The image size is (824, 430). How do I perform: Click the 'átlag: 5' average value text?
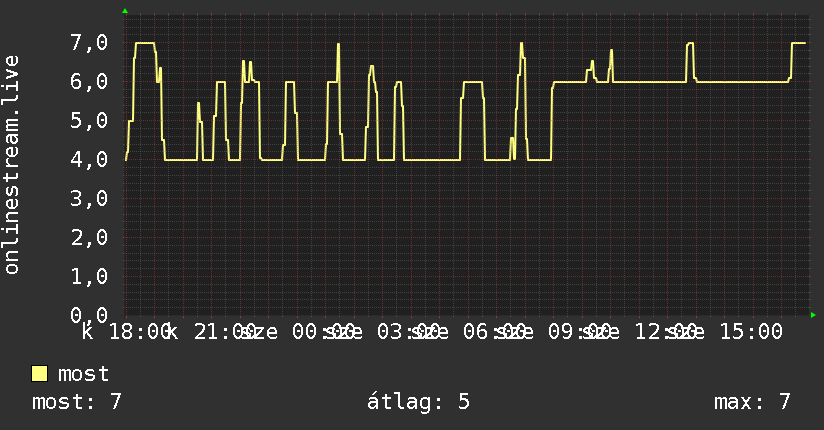coord(418,402)
